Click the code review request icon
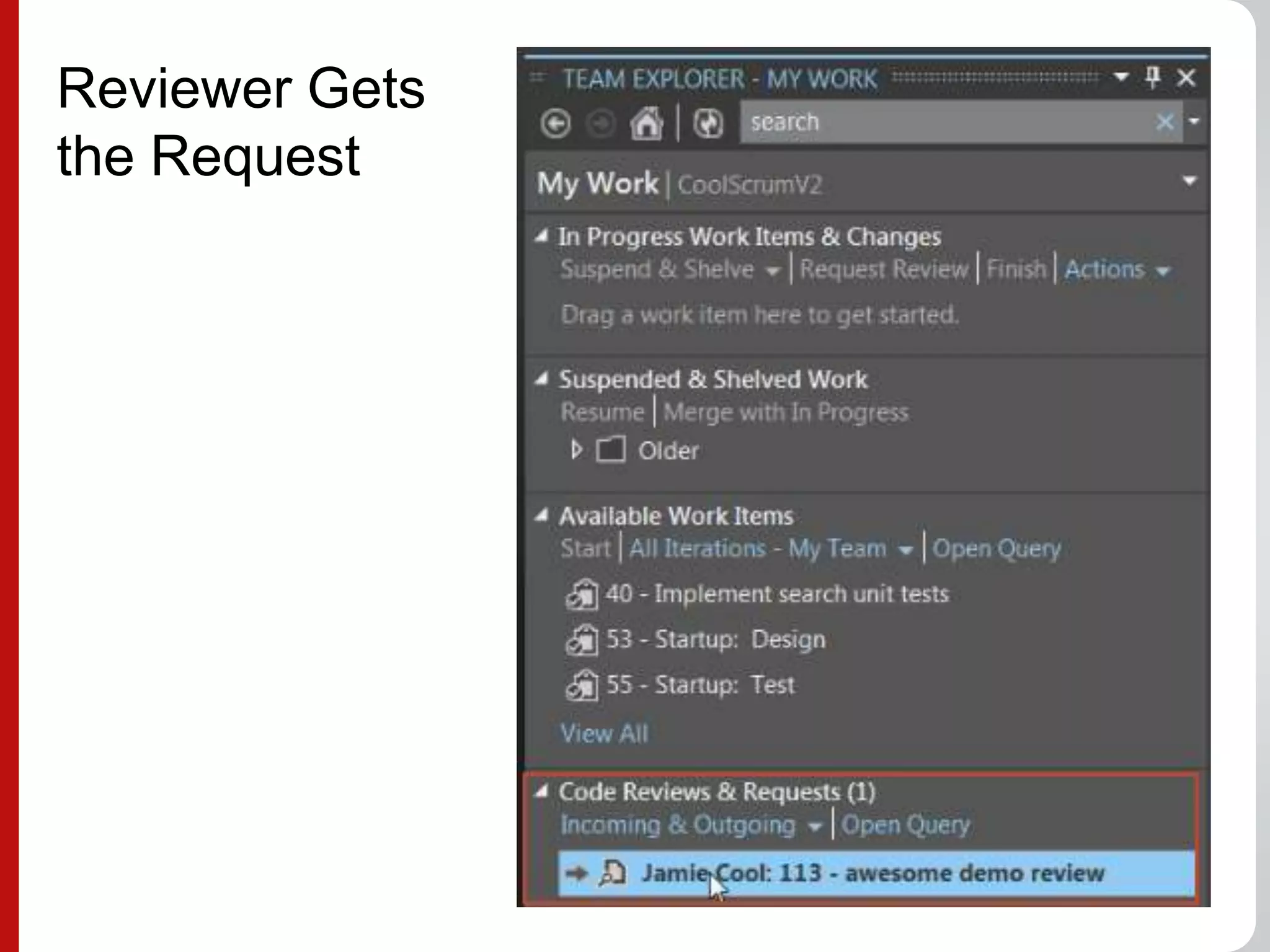 coord(613,873)
